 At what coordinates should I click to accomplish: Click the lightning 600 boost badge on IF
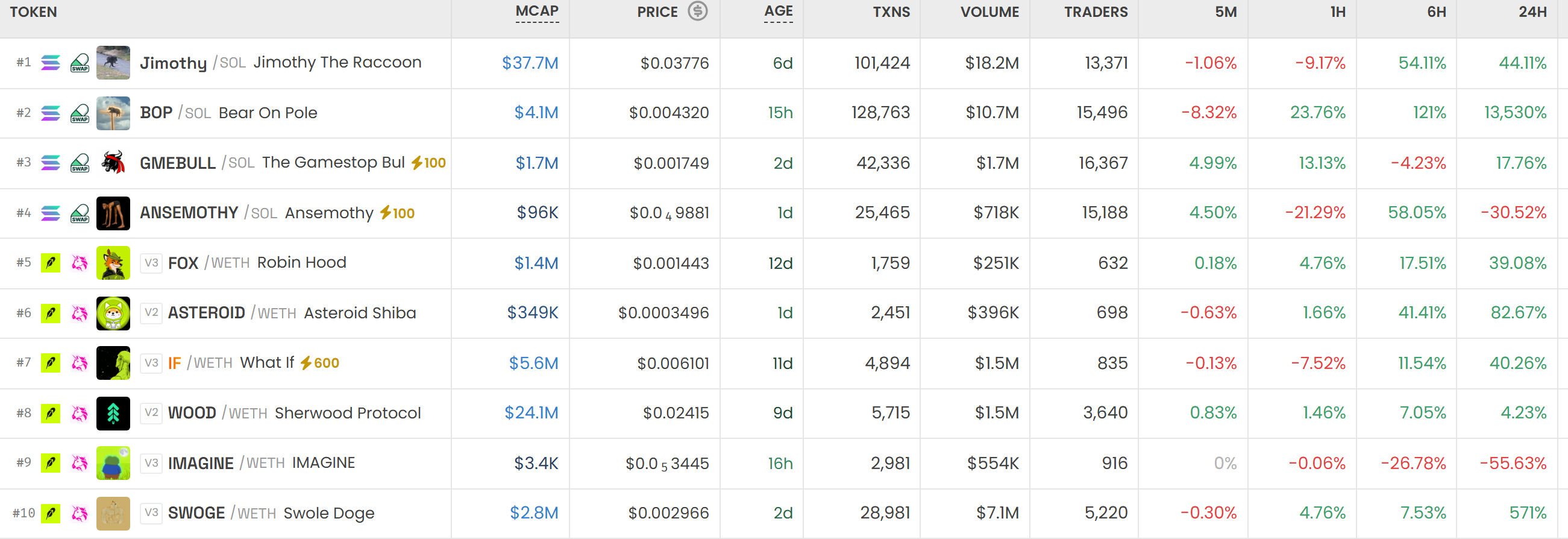coord(319,363)
